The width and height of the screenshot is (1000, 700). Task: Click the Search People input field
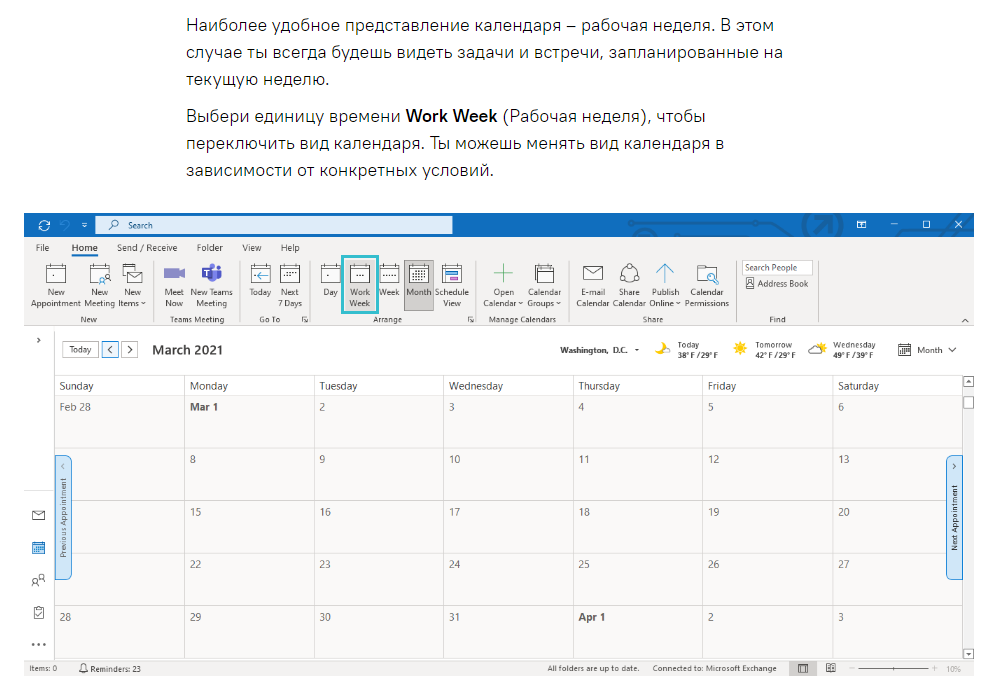777,268
